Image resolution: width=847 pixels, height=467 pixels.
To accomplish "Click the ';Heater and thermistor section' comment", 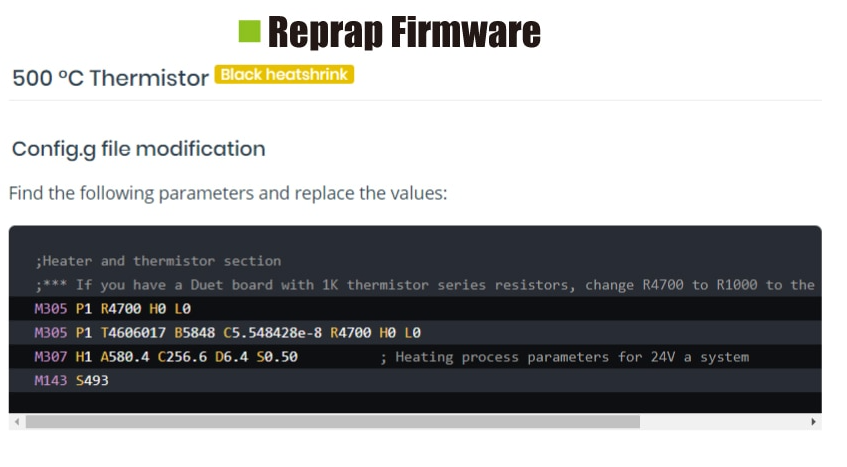I will point(158,261).
